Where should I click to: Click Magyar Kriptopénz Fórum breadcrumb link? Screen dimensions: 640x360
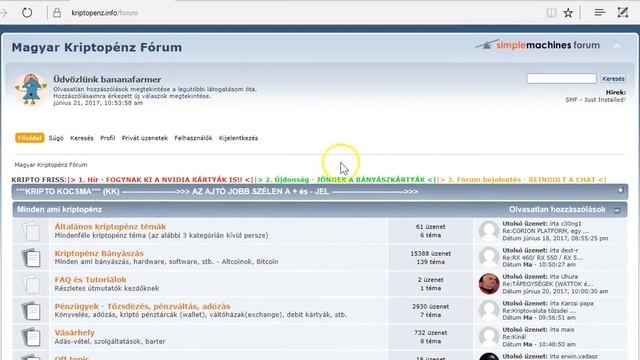[x=51, y=165]
